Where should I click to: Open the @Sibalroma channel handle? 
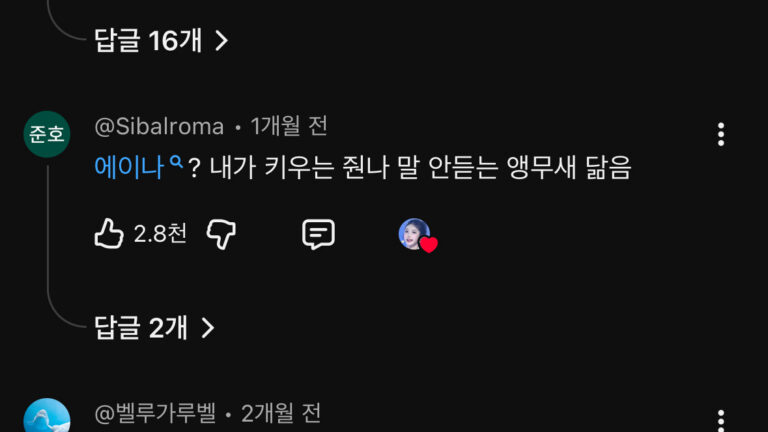(x=159, y=127)
